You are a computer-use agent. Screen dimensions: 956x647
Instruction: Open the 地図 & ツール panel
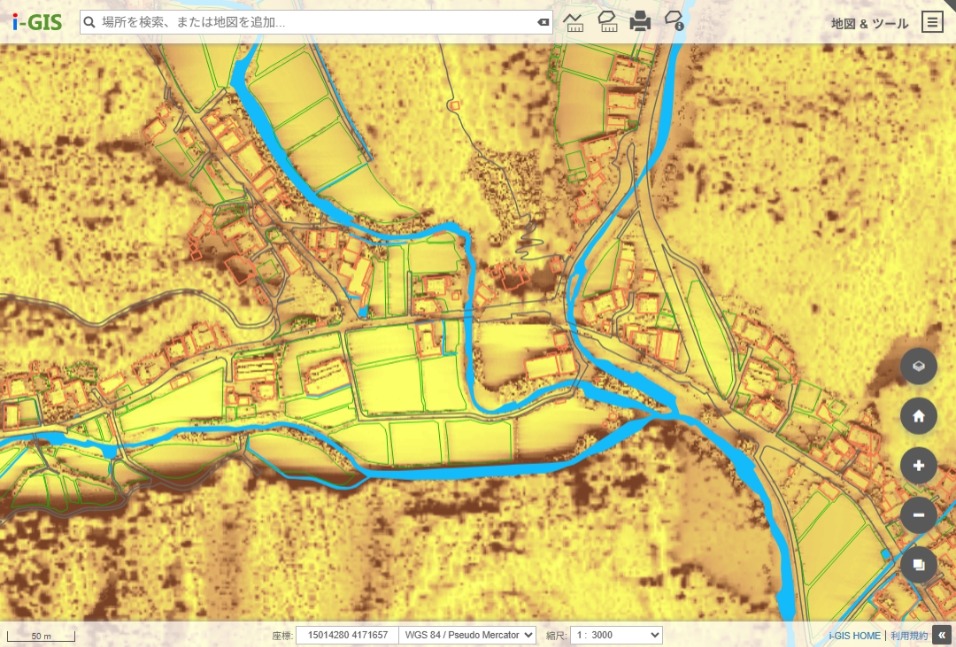pos(869,22)
